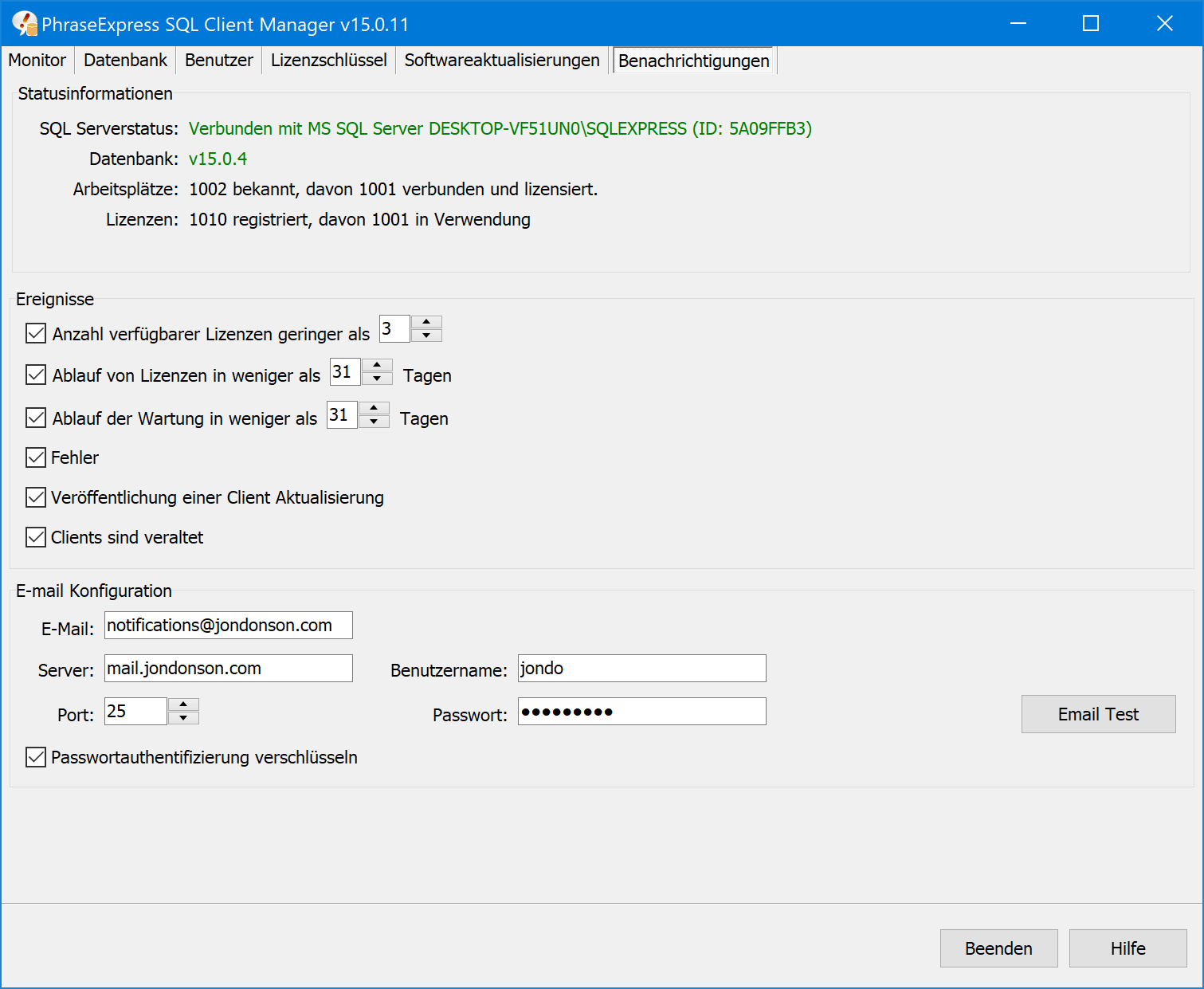Uncheck Clients sind veraltet
This screenshot has width=1204, height=989.
point(36,537)
